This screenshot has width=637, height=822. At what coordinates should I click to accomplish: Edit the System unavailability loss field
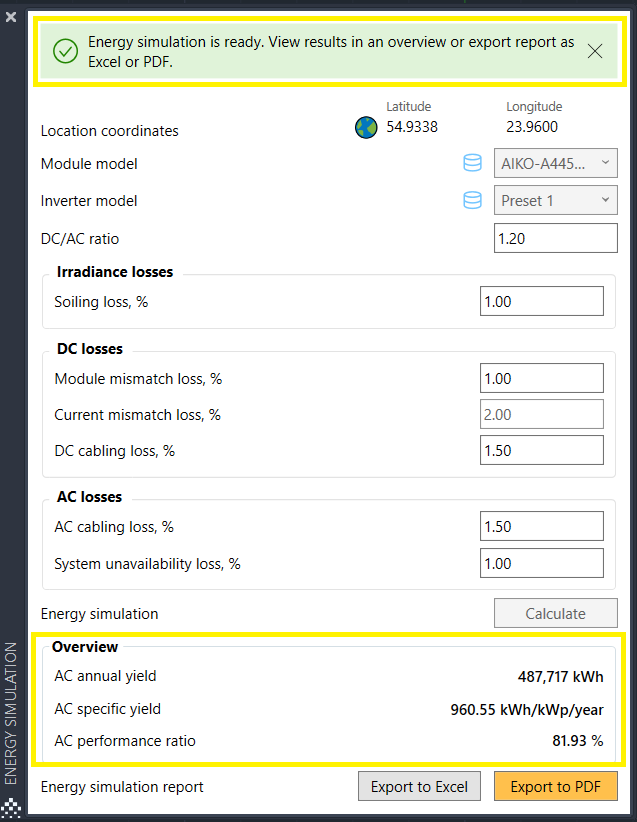click(542, 563)
